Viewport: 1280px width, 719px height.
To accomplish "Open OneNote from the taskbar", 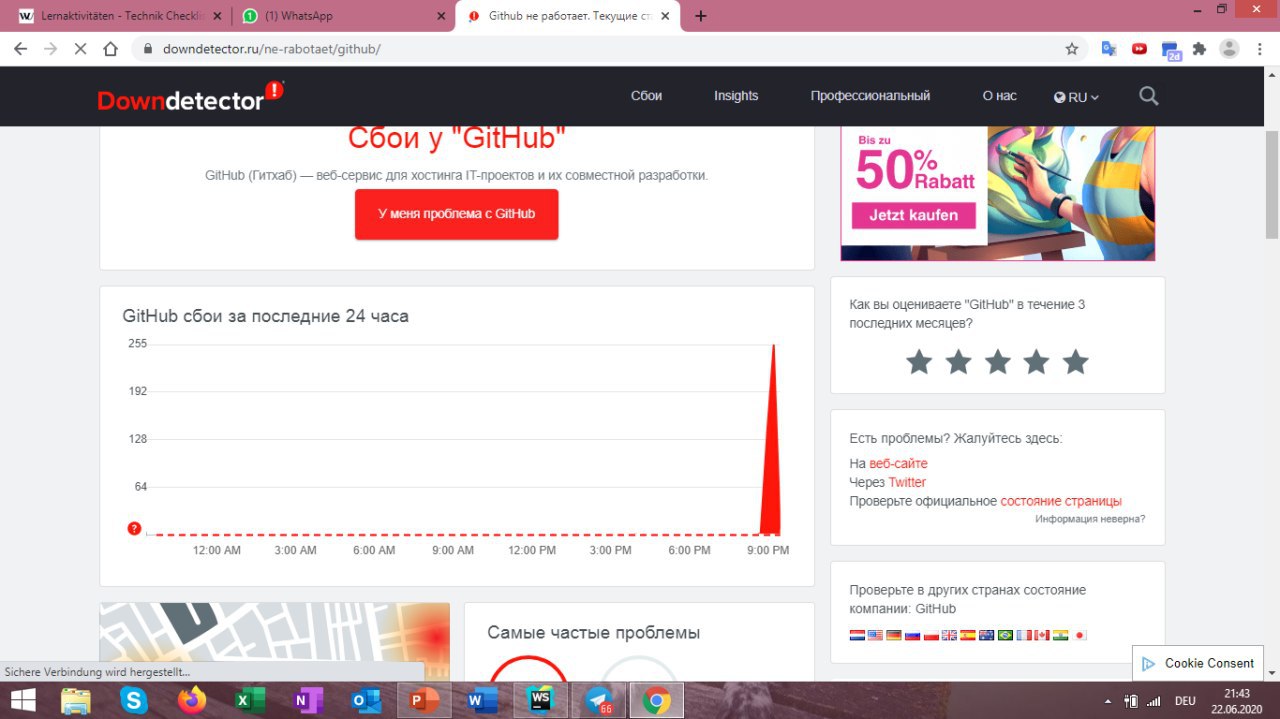I will point(308,700).
